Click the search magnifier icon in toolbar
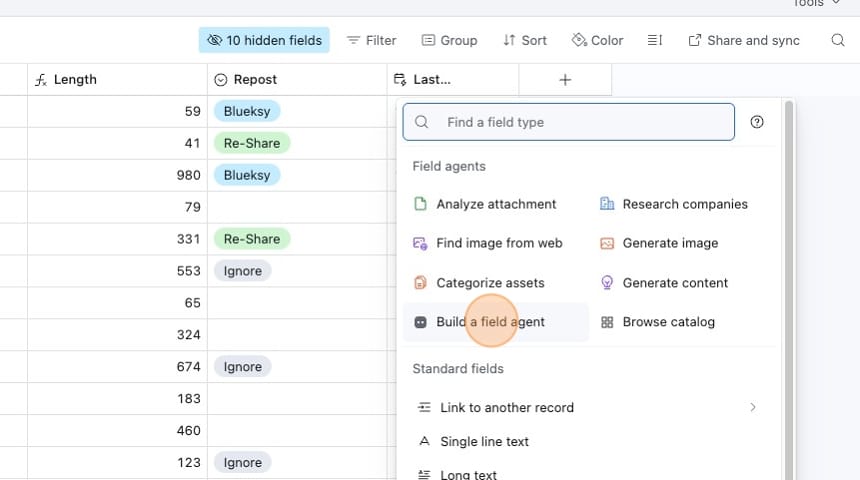The width and height of the screenshot is (860, 480). click(838, 40)
